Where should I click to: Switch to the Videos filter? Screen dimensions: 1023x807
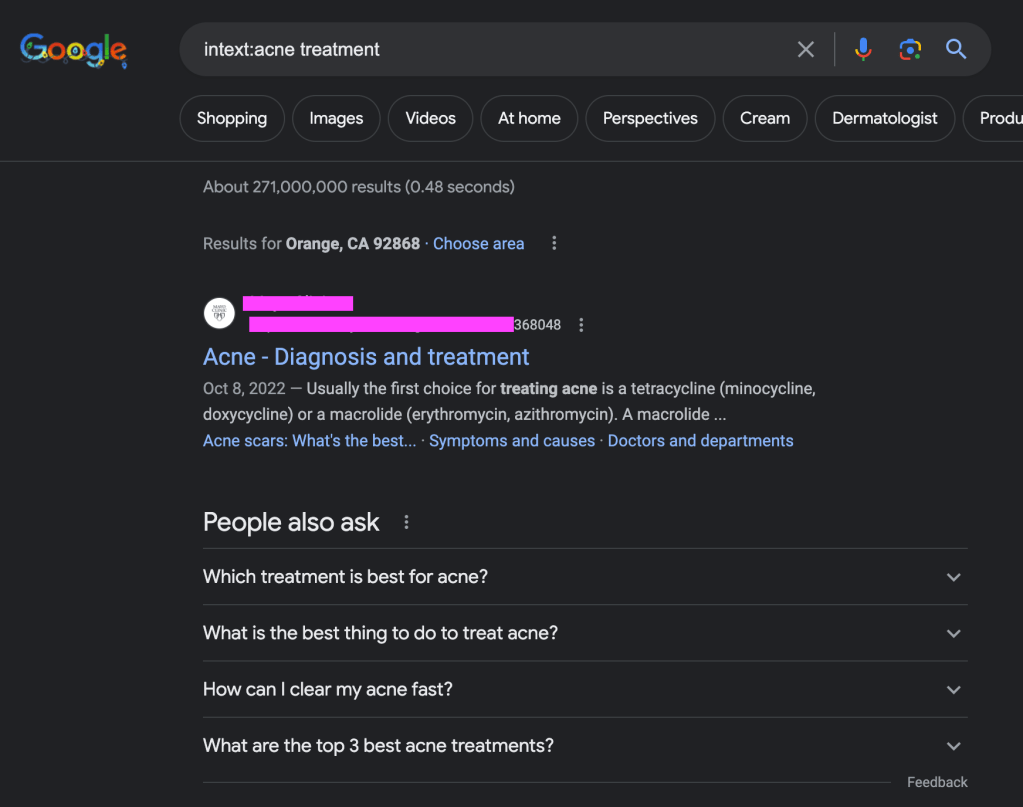430,118
